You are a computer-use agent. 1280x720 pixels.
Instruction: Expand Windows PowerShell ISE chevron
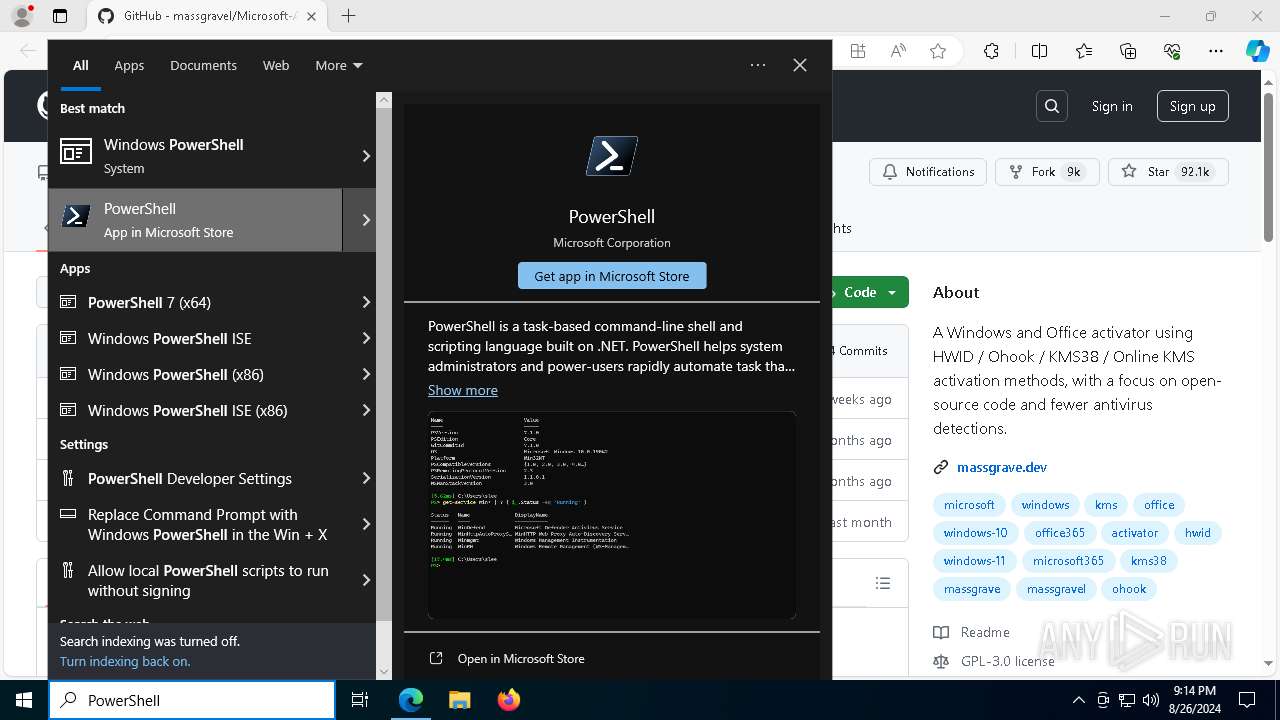click(x=366, y=338)
